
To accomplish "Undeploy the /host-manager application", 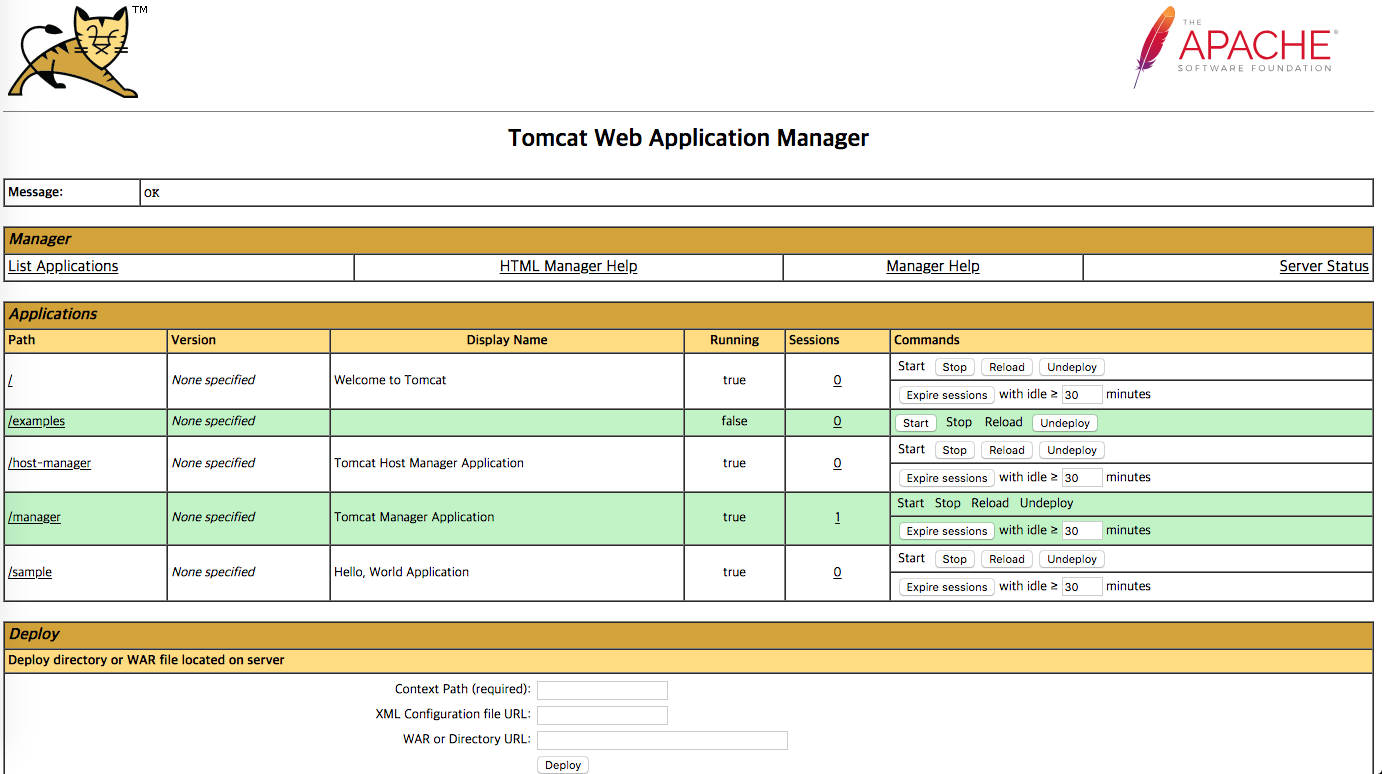I will pyautogui.click(x=1072, y=450).
